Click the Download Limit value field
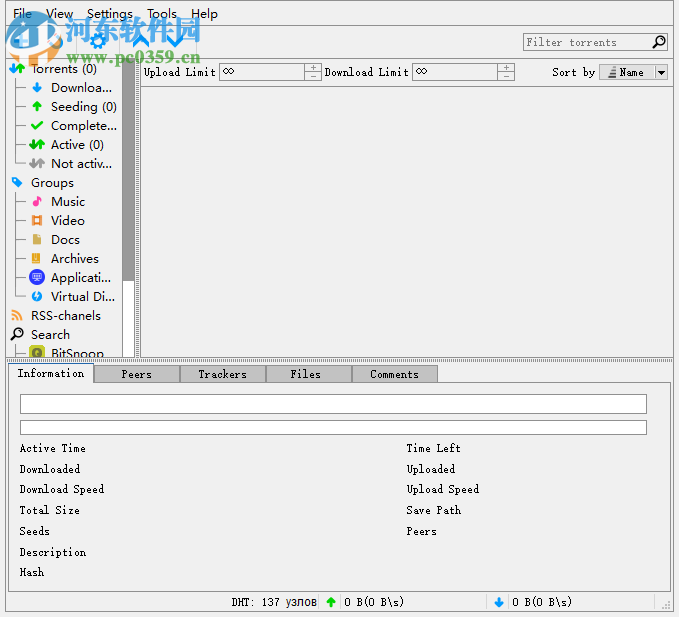 pos(455,72)
